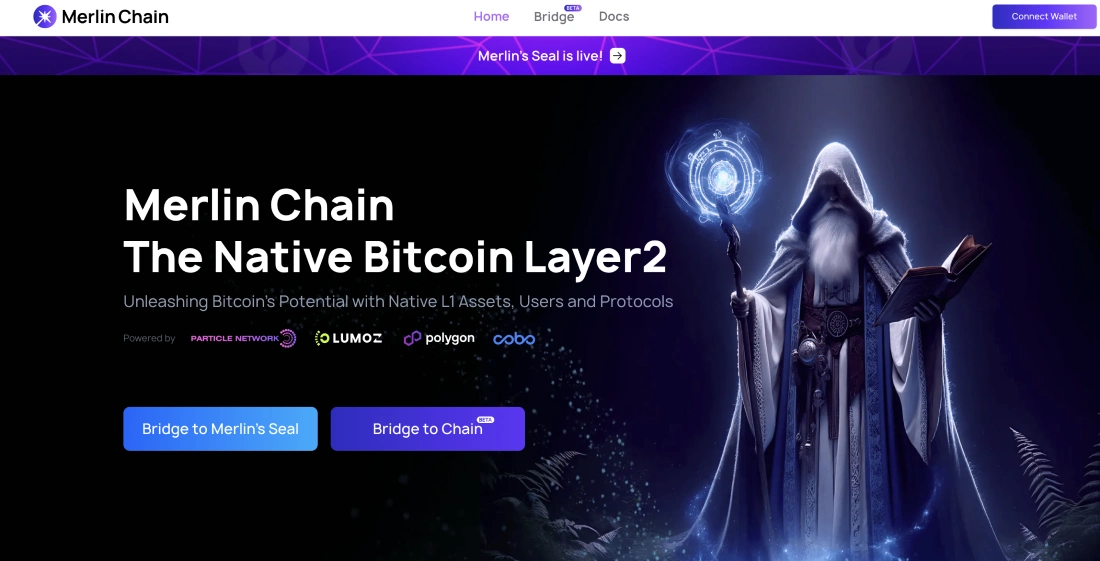Go to the Docs page
The height and width of the screenshot is (561, 1100).
point(614,16)
